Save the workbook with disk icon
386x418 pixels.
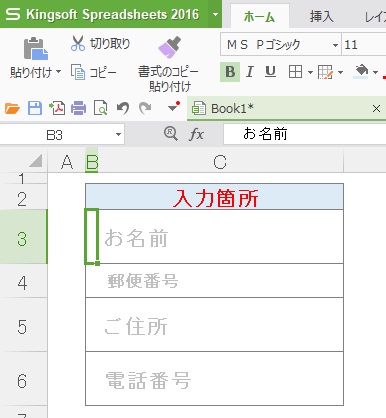pos(35,108)
